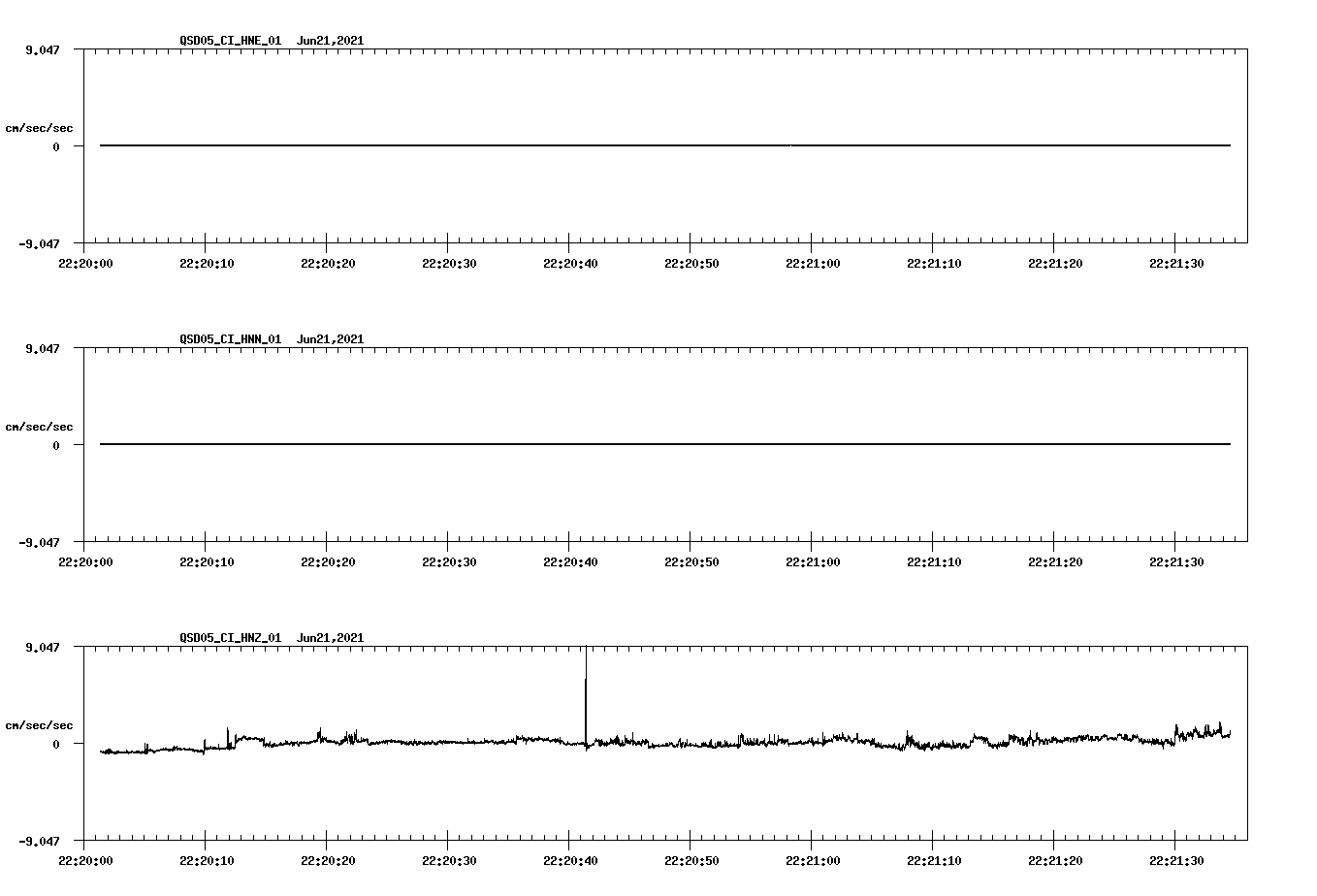The height and width of the screenshot is (896, 1317).
Task: Click 22:20:40 time label under HNN plot
Action: pos(570,561)
